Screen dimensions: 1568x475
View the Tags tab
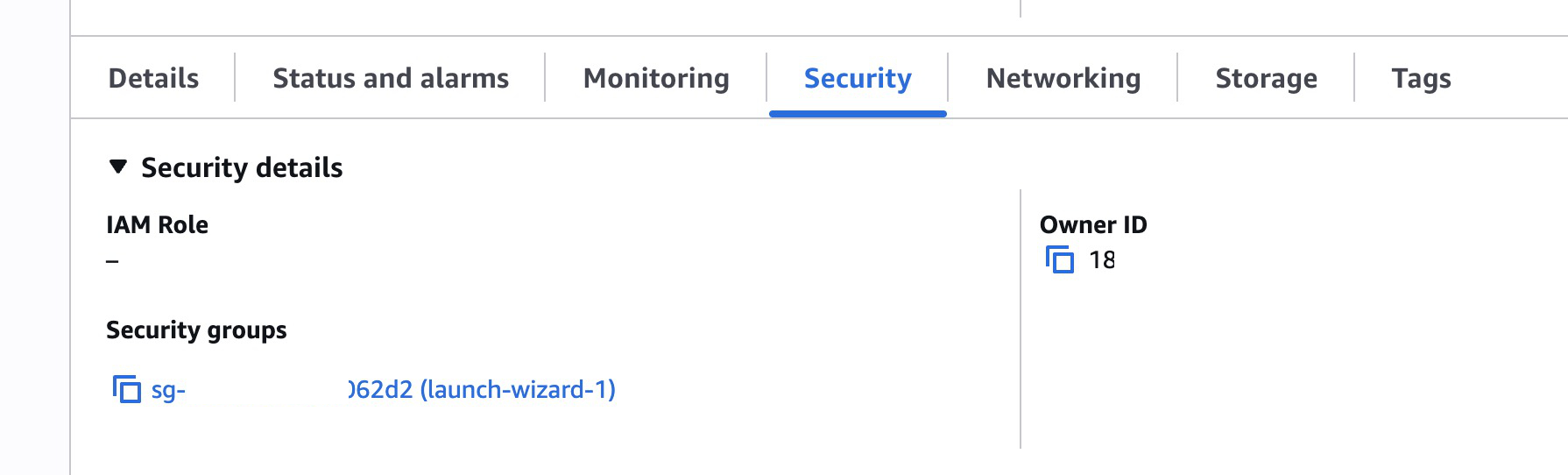coord(1421,78)
